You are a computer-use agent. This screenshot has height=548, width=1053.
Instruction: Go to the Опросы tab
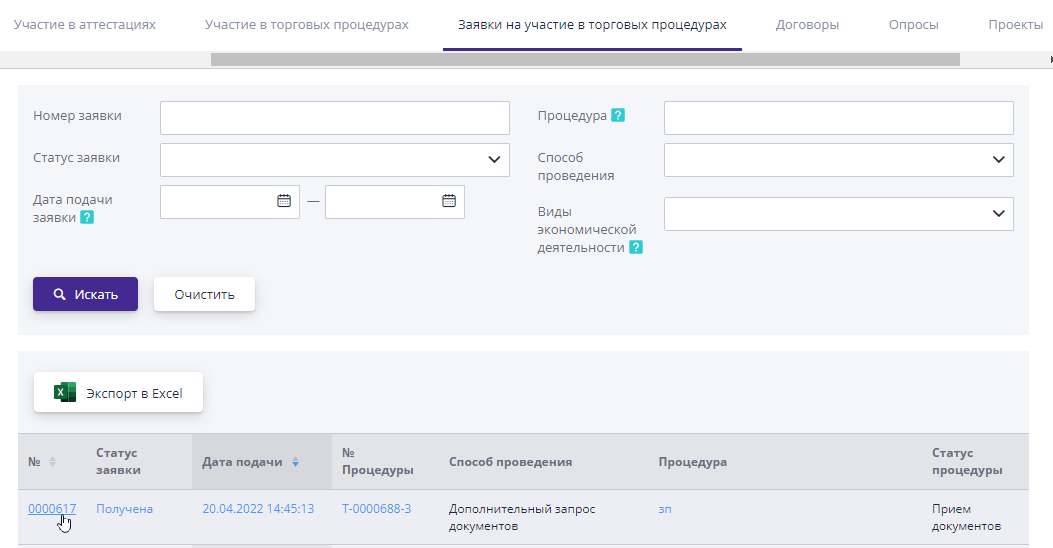point(913,25)
